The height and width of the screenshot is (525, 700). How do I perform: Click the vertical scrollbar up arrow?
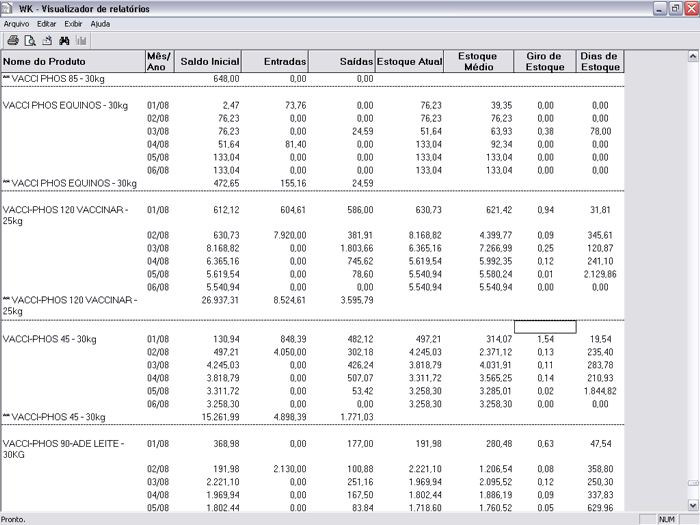[x=693, y=56]
